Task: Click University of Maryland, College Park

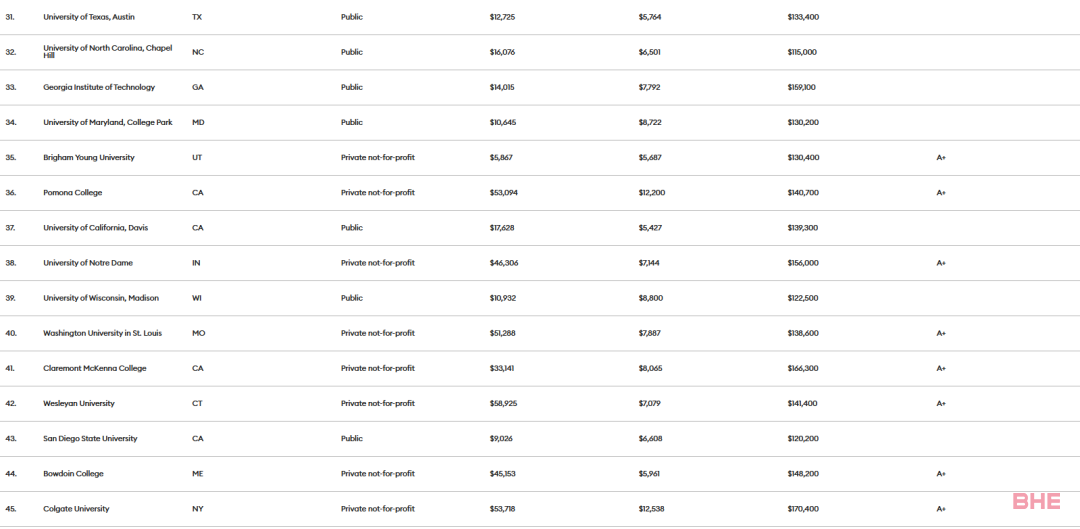Action: point(107,123)
